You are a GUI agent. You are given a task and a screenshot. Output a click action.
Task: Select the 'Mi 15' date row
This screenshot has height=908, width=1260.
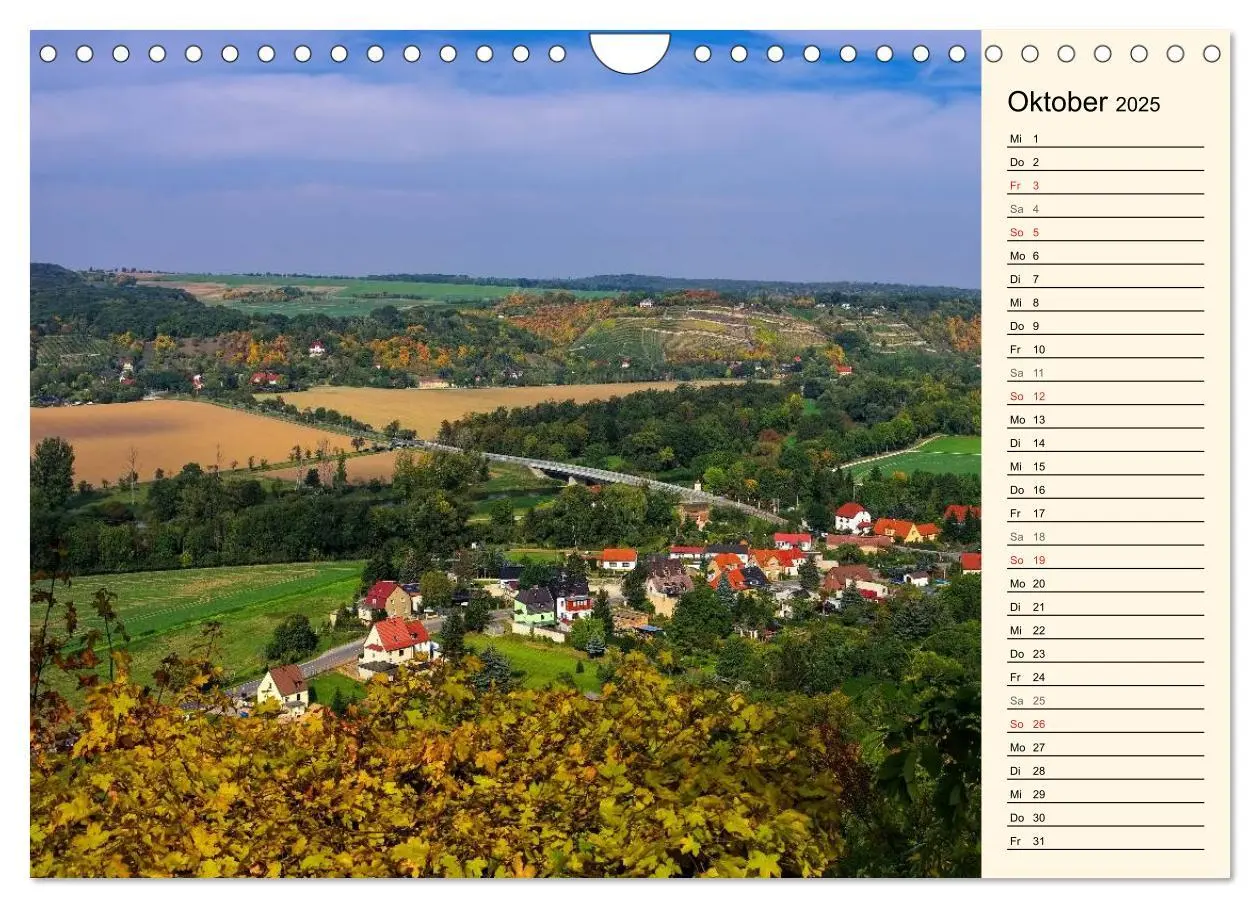tap(1105, 466)
